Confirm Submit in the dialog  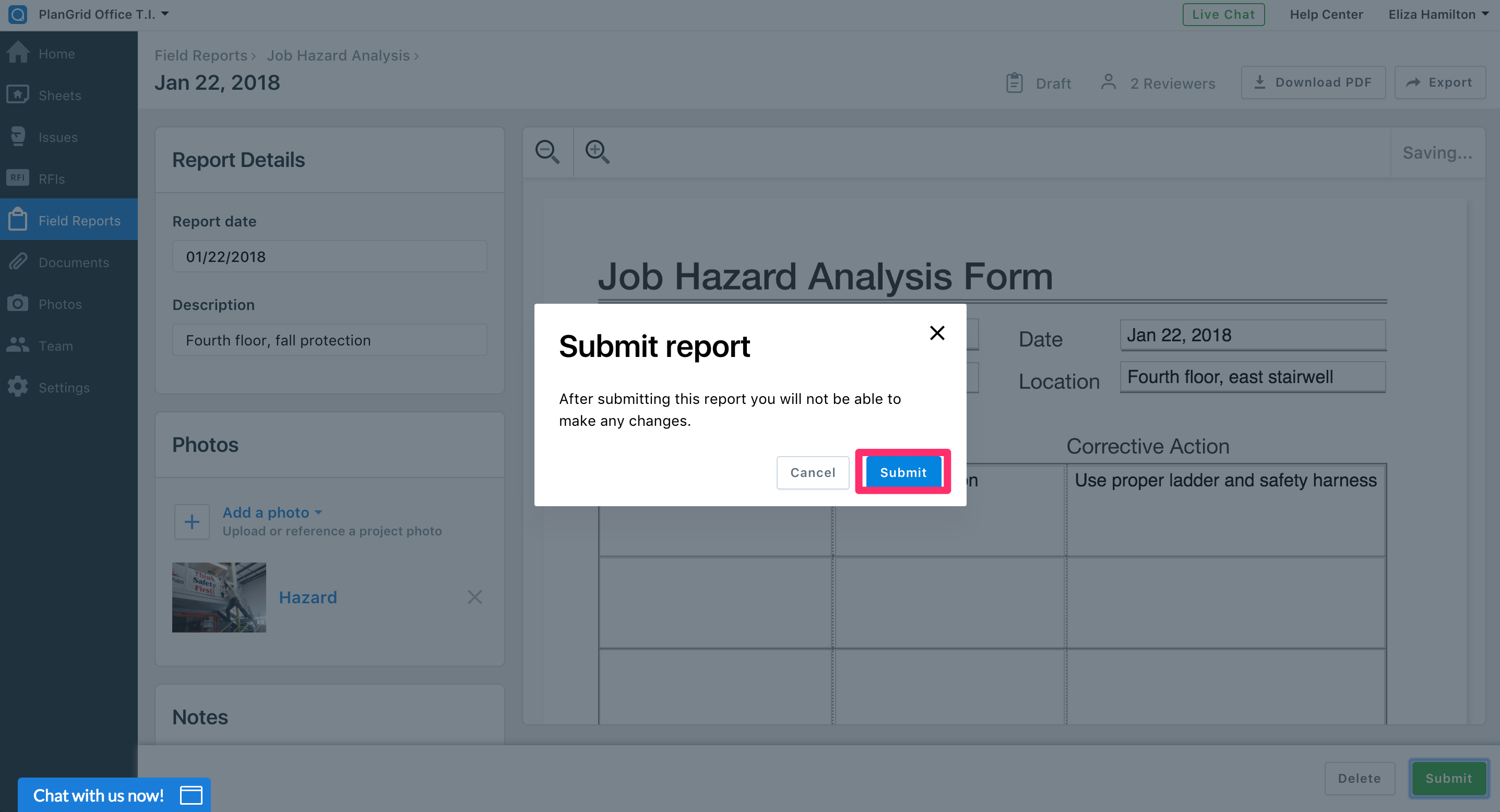pos(903,472)
